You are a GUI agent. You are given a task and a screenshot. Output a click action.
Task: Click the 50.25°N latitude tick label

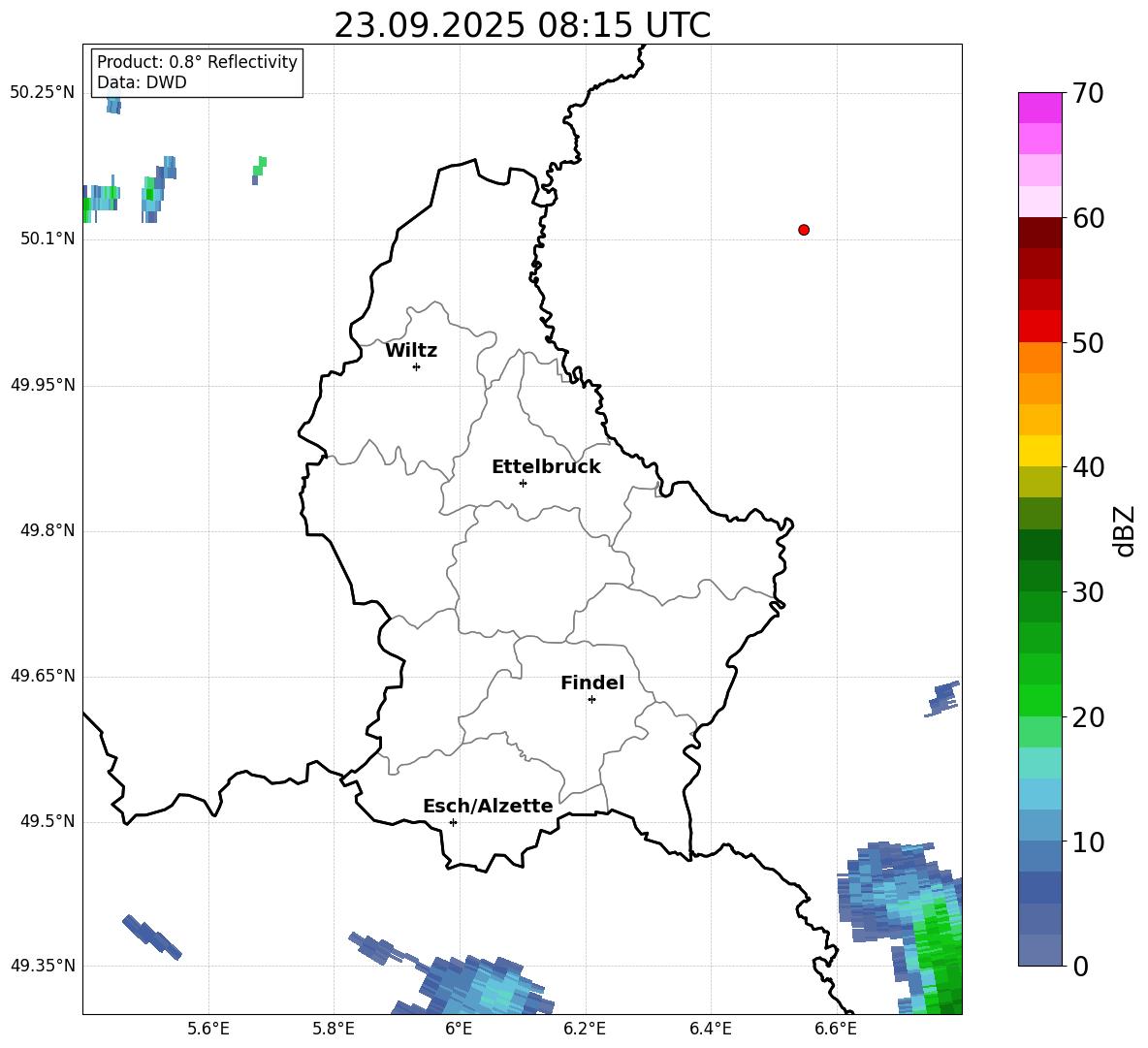point(43,93)
